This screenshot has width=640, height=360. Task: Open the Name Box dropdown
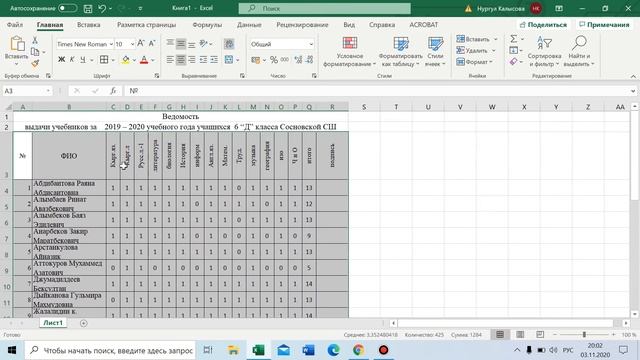48,91
